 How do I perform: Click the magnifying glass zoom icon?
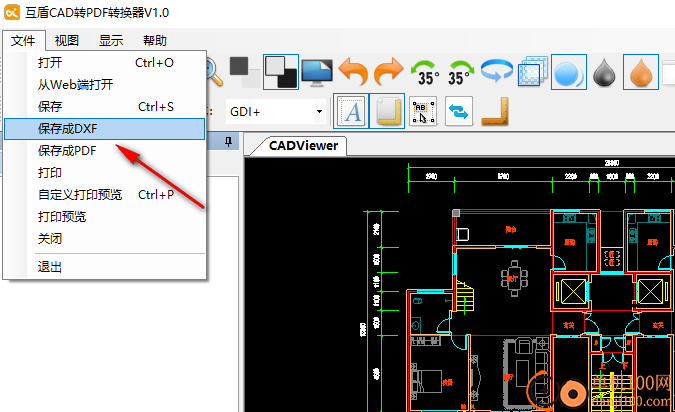point(214,72)
